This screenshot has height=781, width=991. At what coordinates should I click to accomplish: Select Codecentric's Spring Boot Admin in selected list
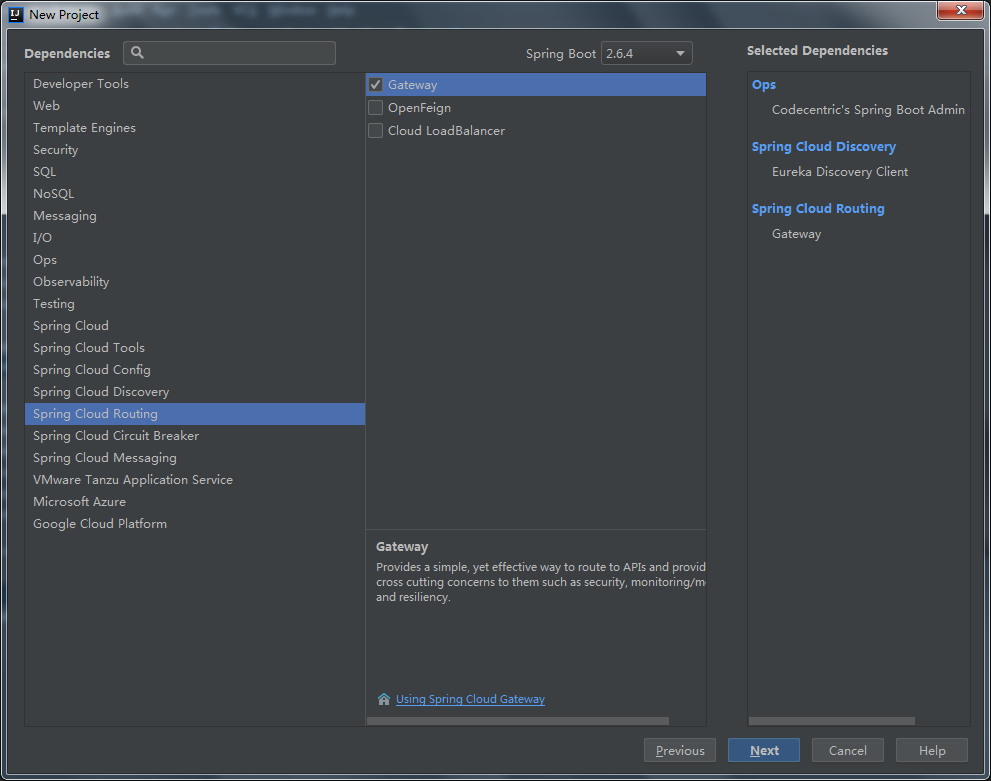click(868, 110)
